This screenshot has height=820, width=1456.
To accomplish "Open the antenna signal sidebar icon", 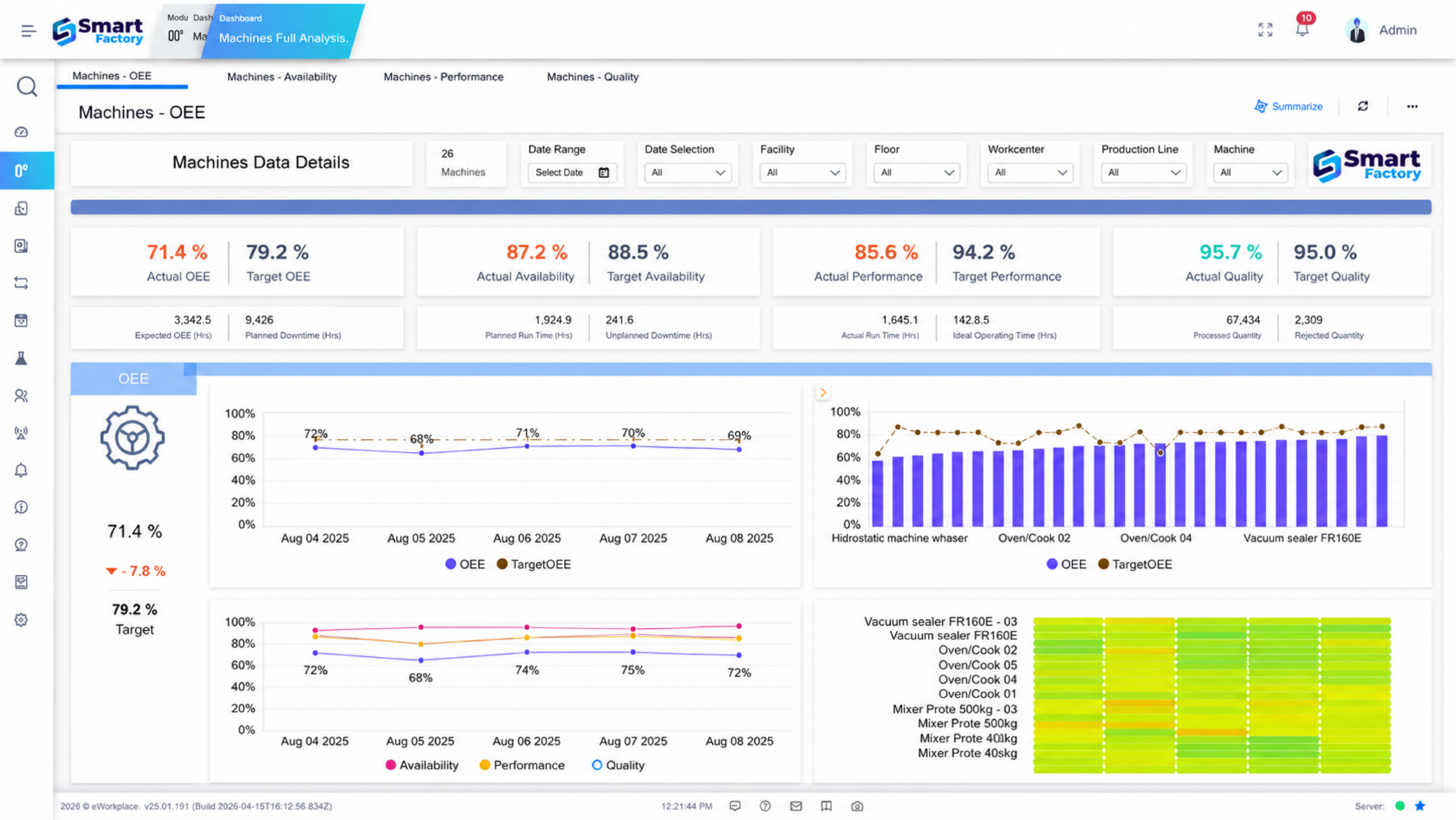I will pyautogui.click(x=21, y=433).
